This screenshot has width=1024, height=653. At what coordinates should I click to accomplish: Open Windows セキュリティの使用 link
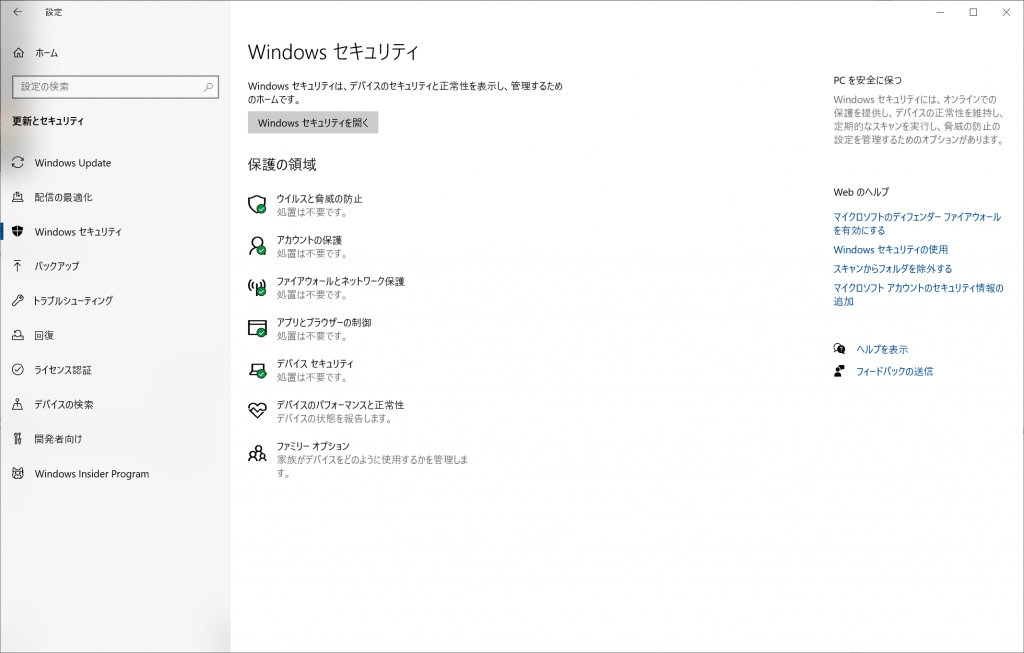click(890, 249)
